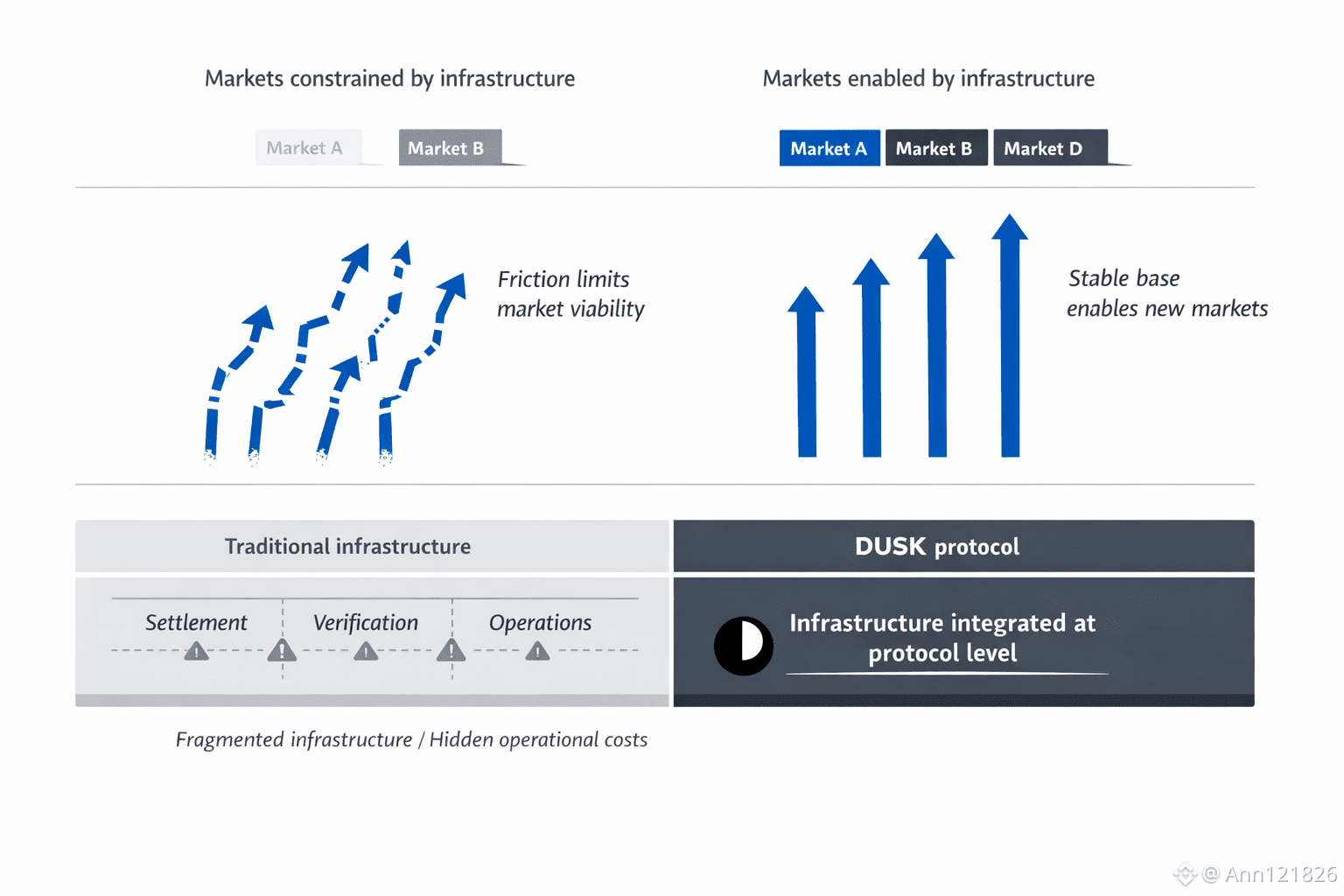Click the shortest solid blue arrow
Image resolution: width=1344 pixels, height=896 pixels.
click(807, 376)
